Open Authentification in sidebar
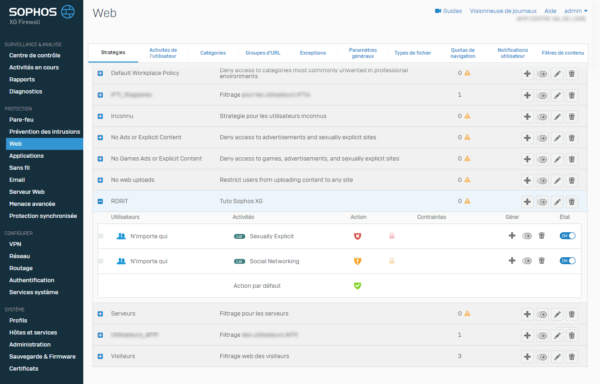Viewport: 600px width, 384px height. [32, 280]
